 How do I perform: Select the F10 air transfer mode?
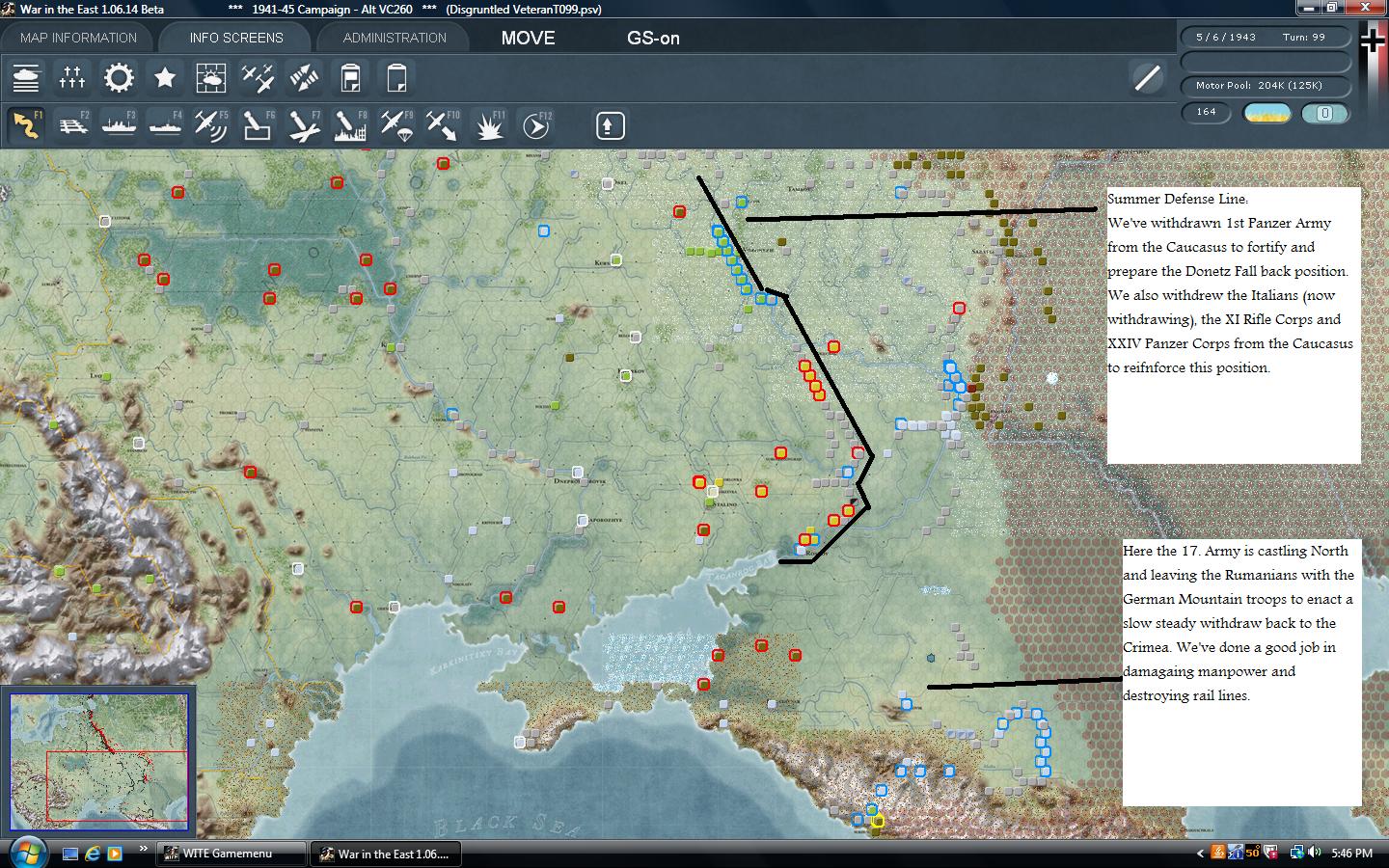[x=443, y=125]
